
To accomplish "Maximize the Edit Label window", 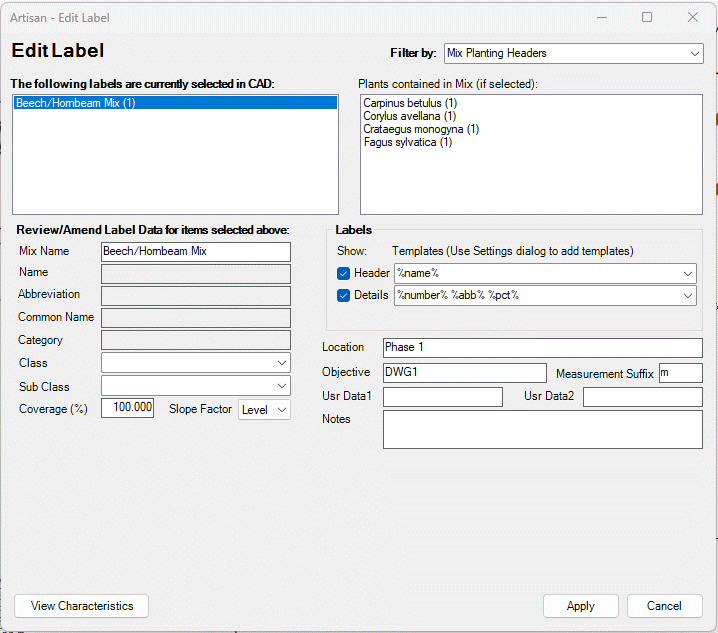I will pyautogui.click(x=647, y=17).
